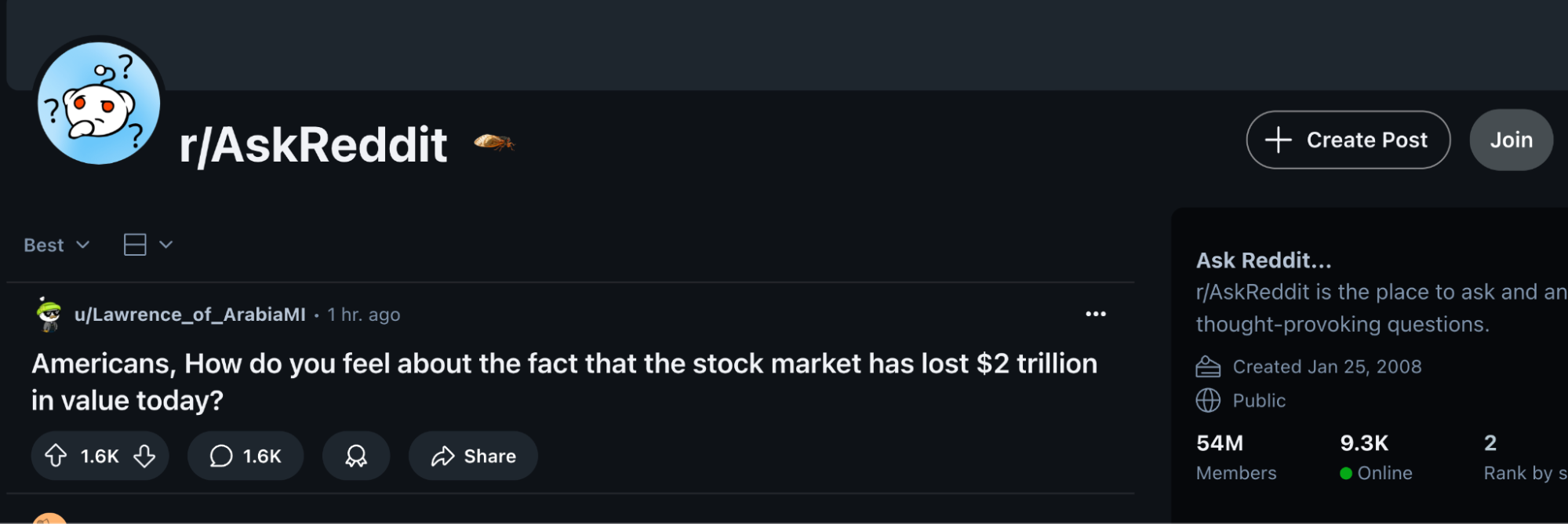Open comments on the stock market post
The height and width of the screenshot is (524, 1568).
pyautogui.click(x=245, y=456)
